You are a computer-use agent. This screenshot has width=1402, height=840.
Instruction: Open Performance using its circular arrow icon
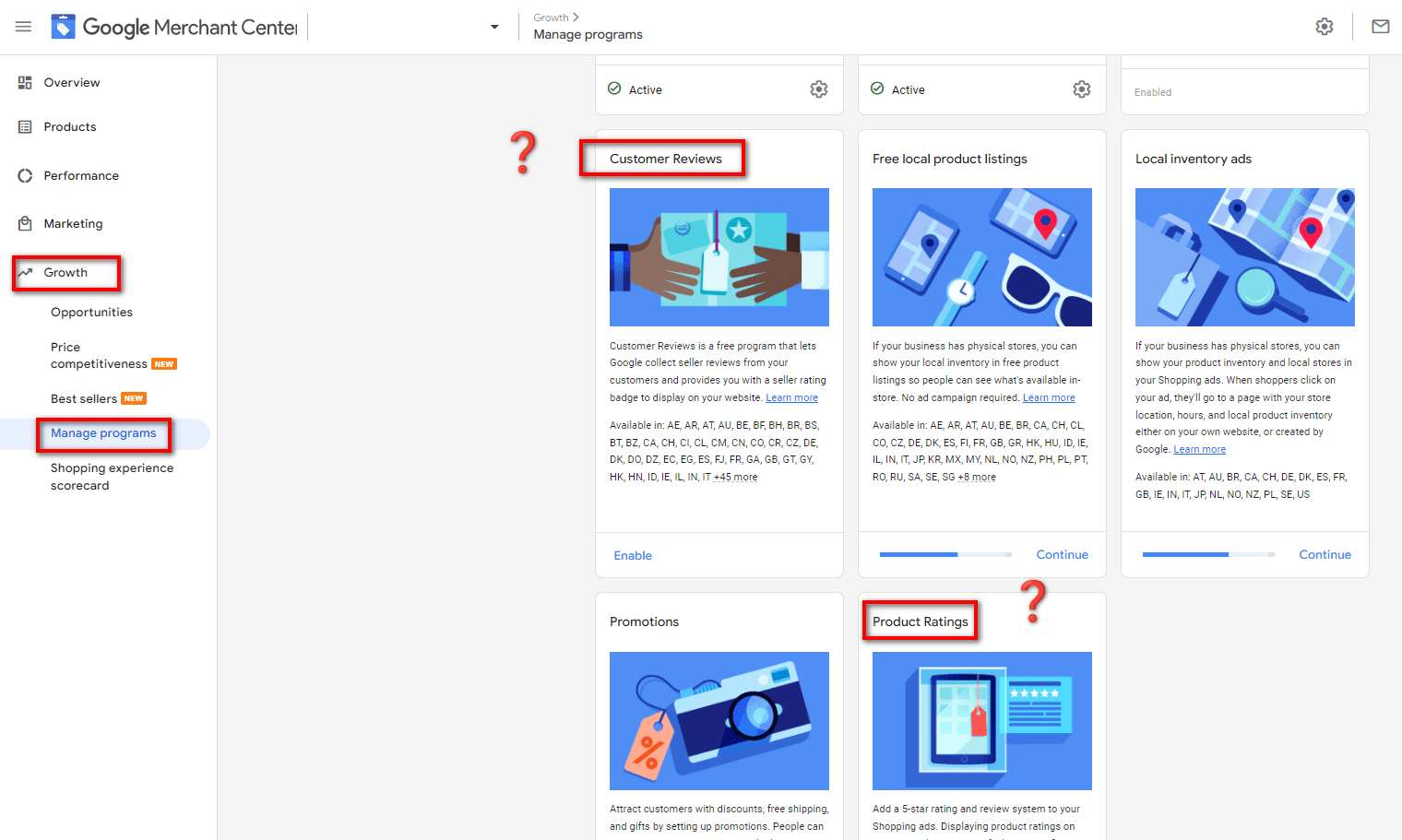[26, 175]
